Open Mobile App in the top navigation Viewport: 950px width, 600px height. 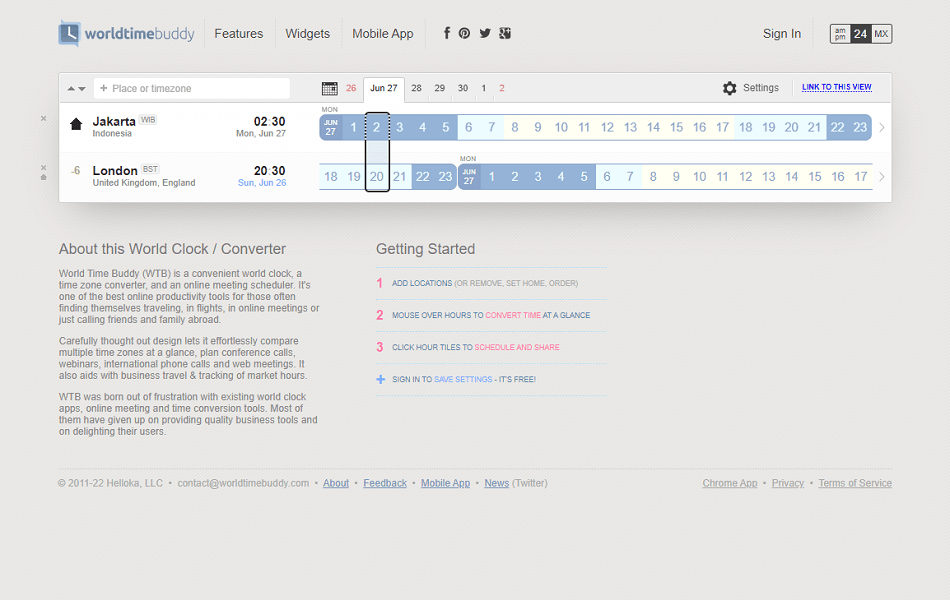pos(383,34)
